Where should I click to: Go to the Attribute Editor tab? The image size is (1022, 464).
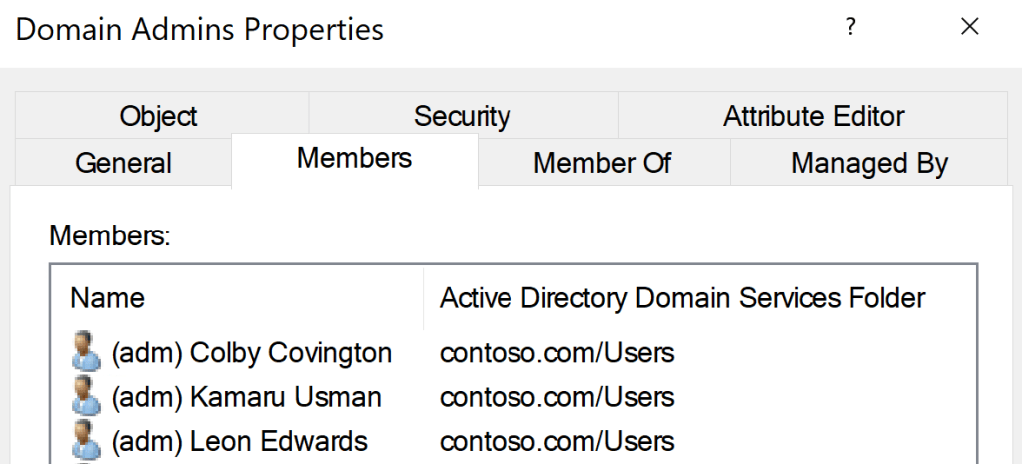813,116
